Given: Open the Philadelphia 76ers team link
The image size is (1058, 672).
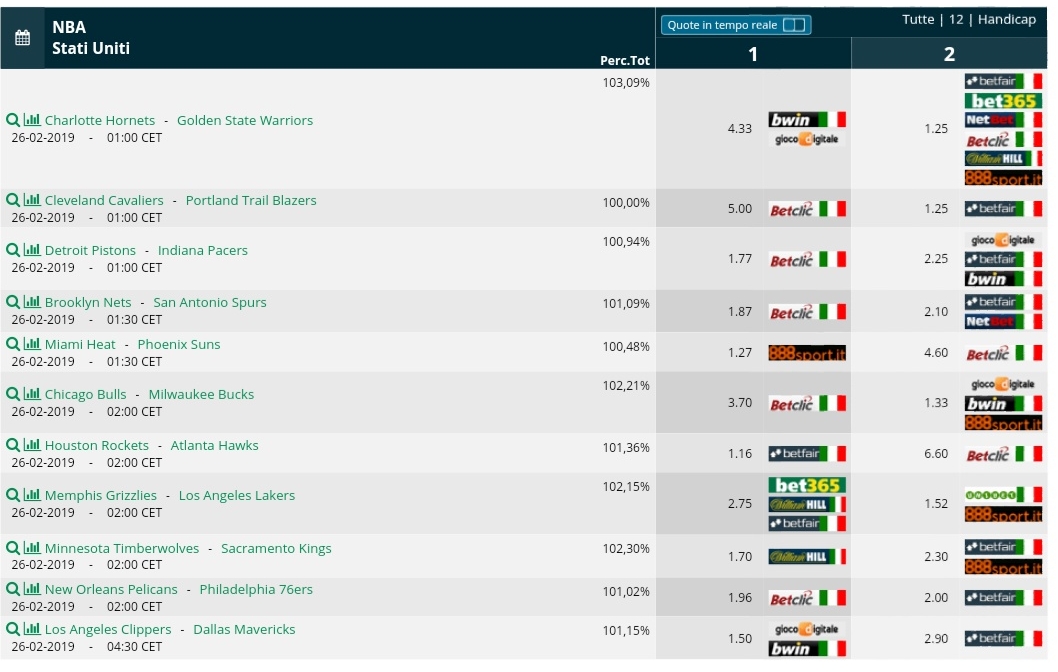Looking at the screenshot, I should 256,589.
